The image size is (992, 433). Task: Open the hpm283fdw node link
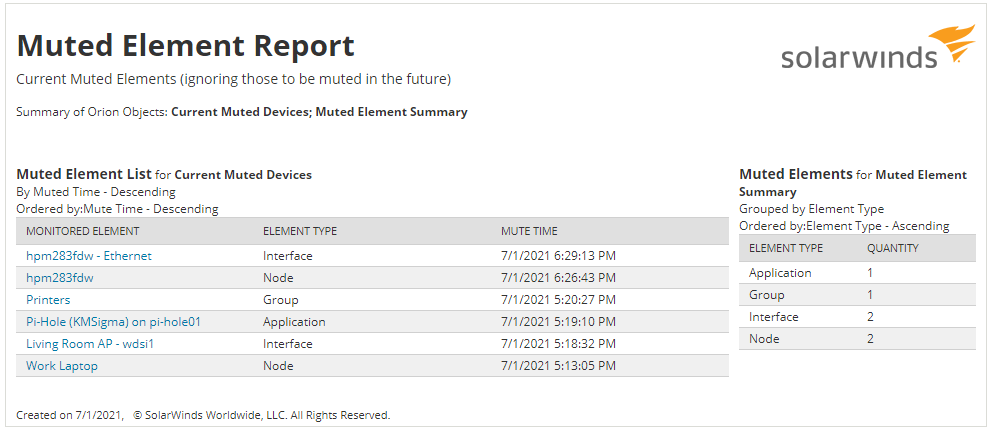pyautogui.click(x=60, y=278)
